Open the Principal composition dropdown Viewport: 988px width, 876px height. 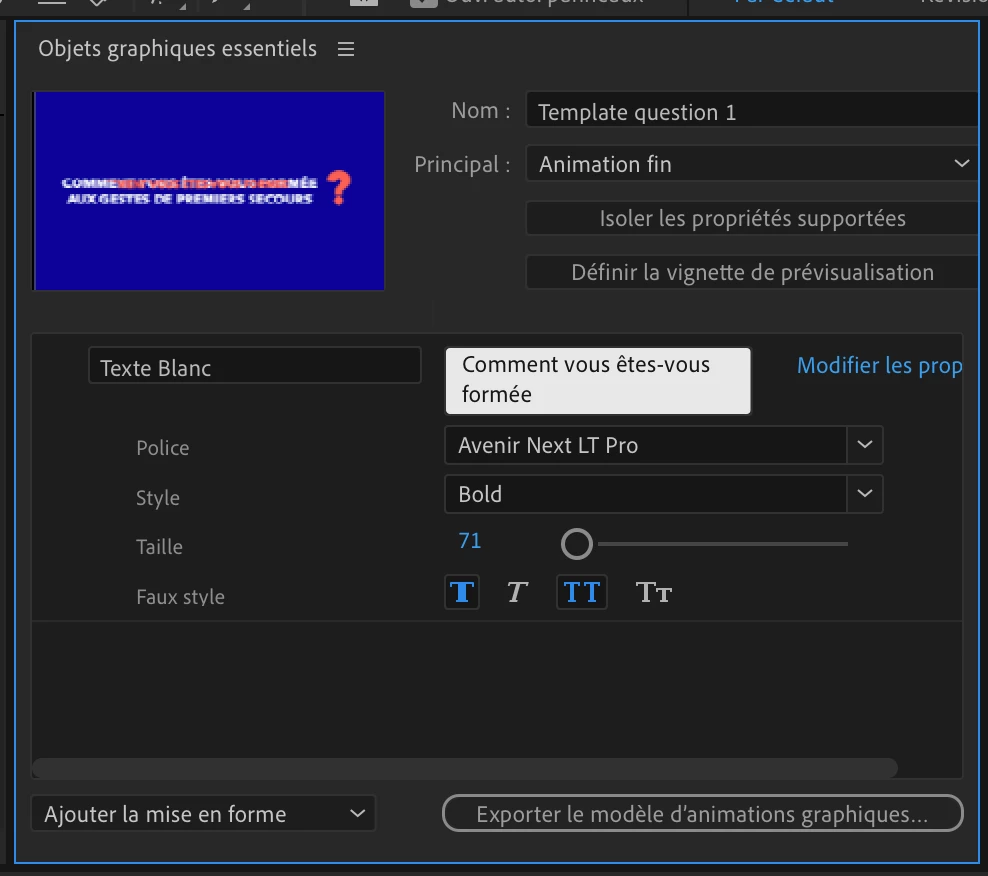coord(752,164)
